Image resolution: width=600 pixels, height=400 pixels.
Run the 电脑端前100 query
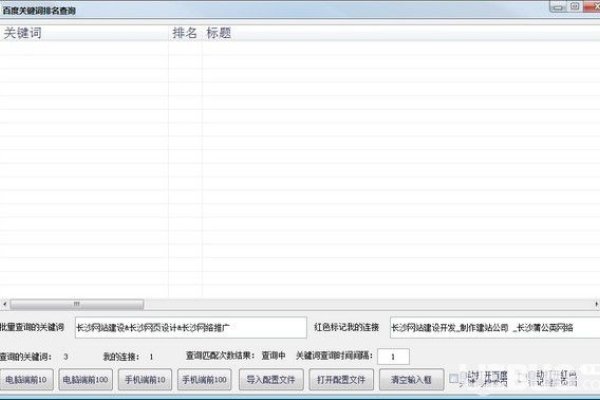pos(86,380)
